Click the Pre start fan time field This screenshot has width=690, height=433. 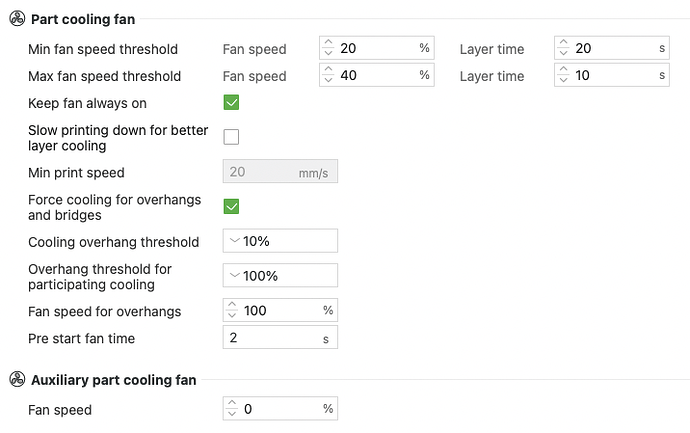coord(280,338)
